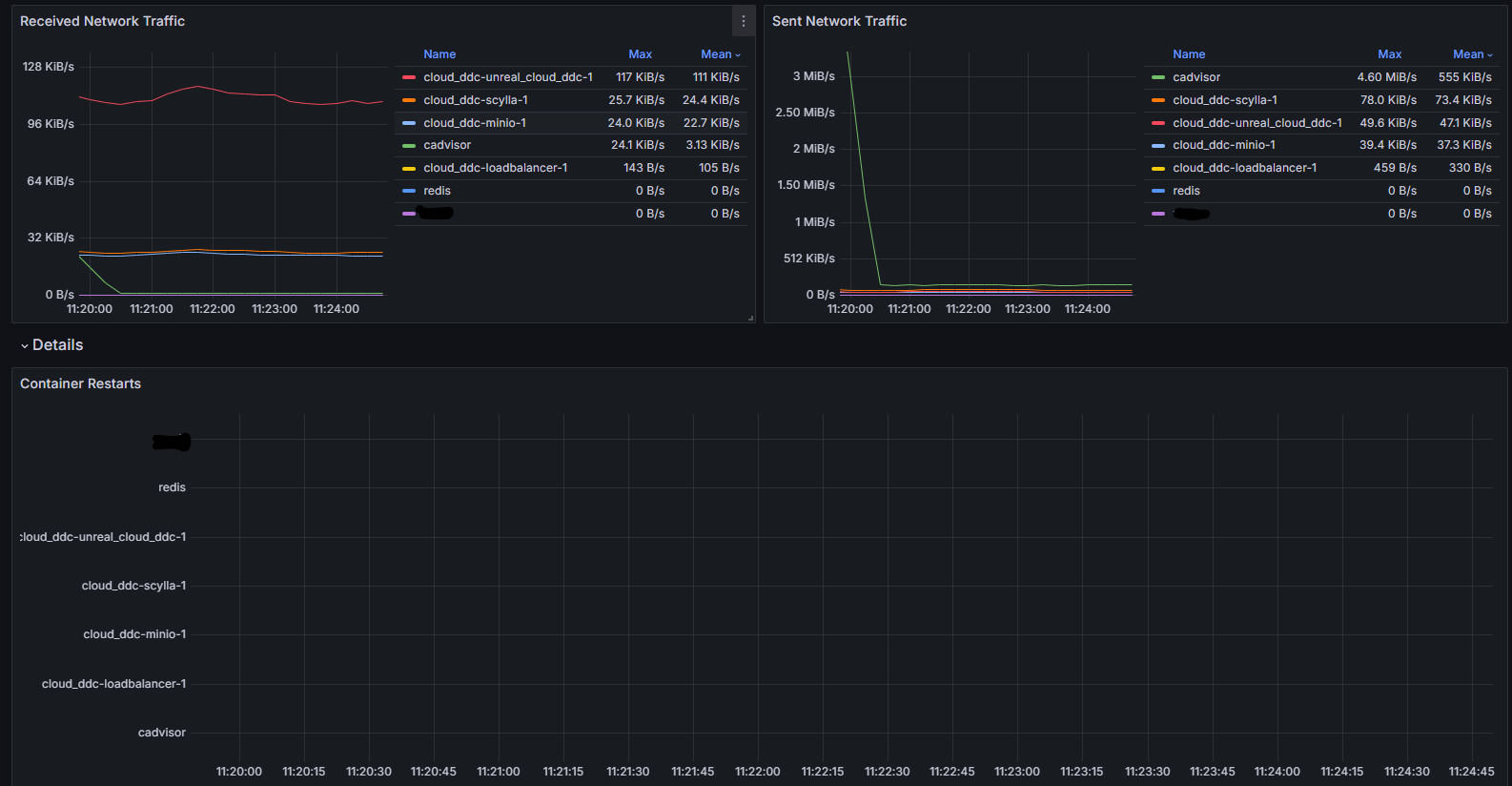The height and width of the screenshot is (786, 1512).
Task: Click the Received Network Traffic panel title
Action: (x=102, y=21)
